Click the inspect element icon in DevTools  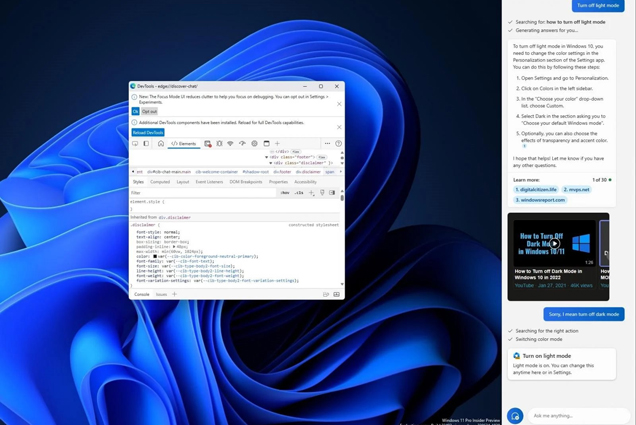[135, 144]
